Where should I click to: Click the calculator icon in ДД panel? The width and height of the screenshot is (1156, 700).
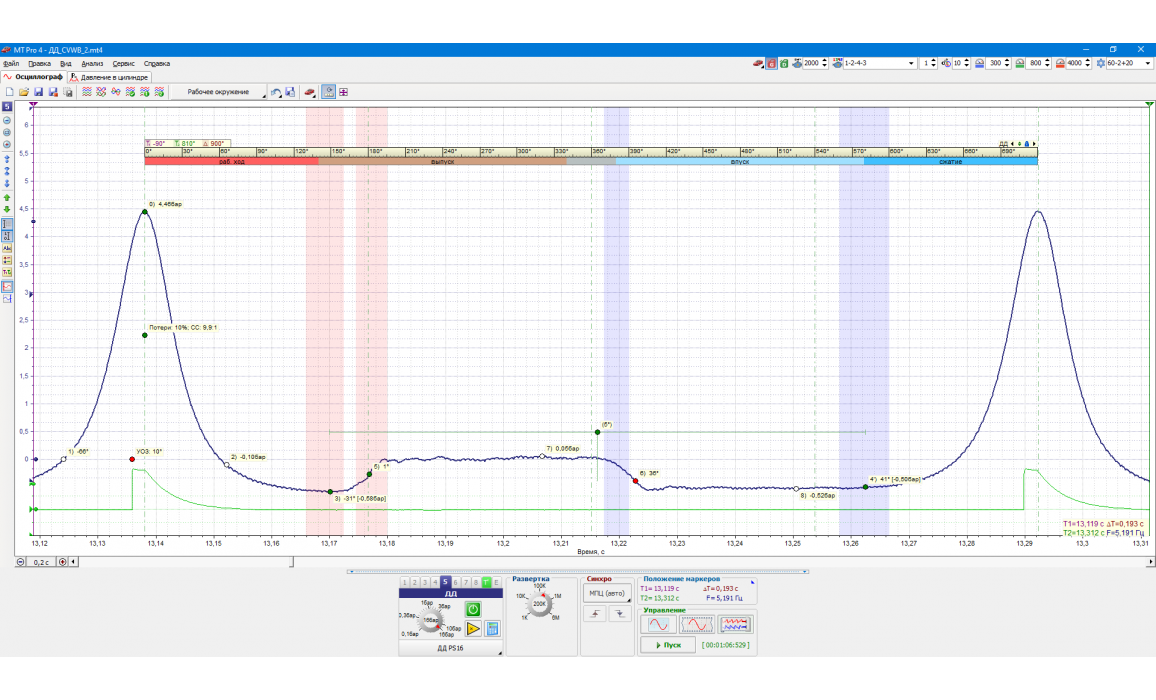tap(492, 629)
